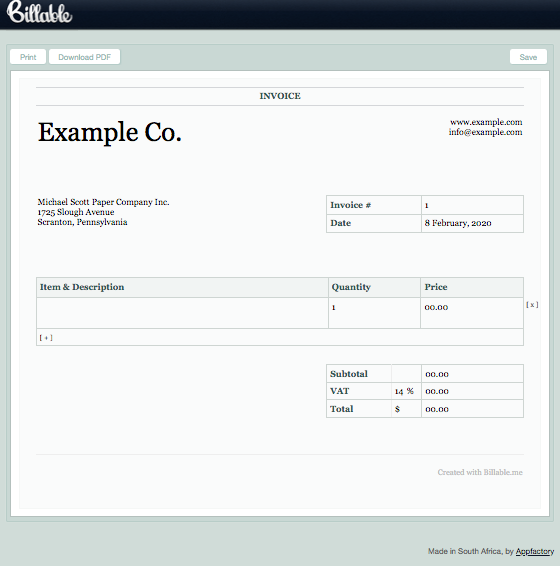This screenshot has height=566, width=560.
Task: Edit the line item quantity
Action: pyautogui.click(x=374, y=313)
